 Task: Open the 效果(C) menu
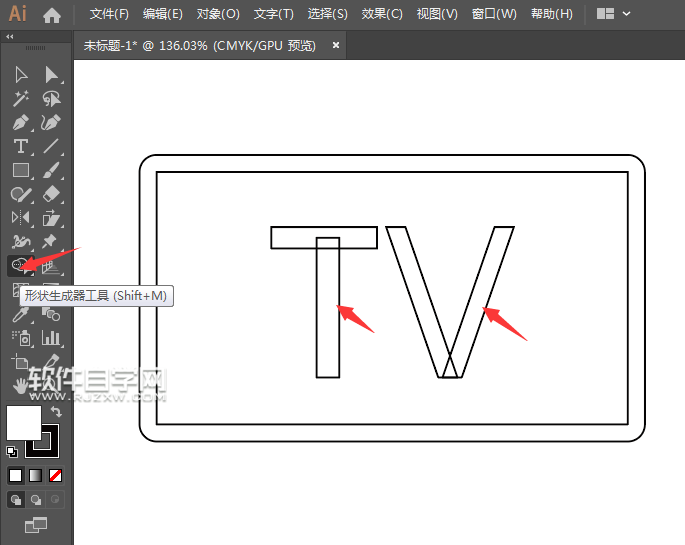(x=382, y=14)
